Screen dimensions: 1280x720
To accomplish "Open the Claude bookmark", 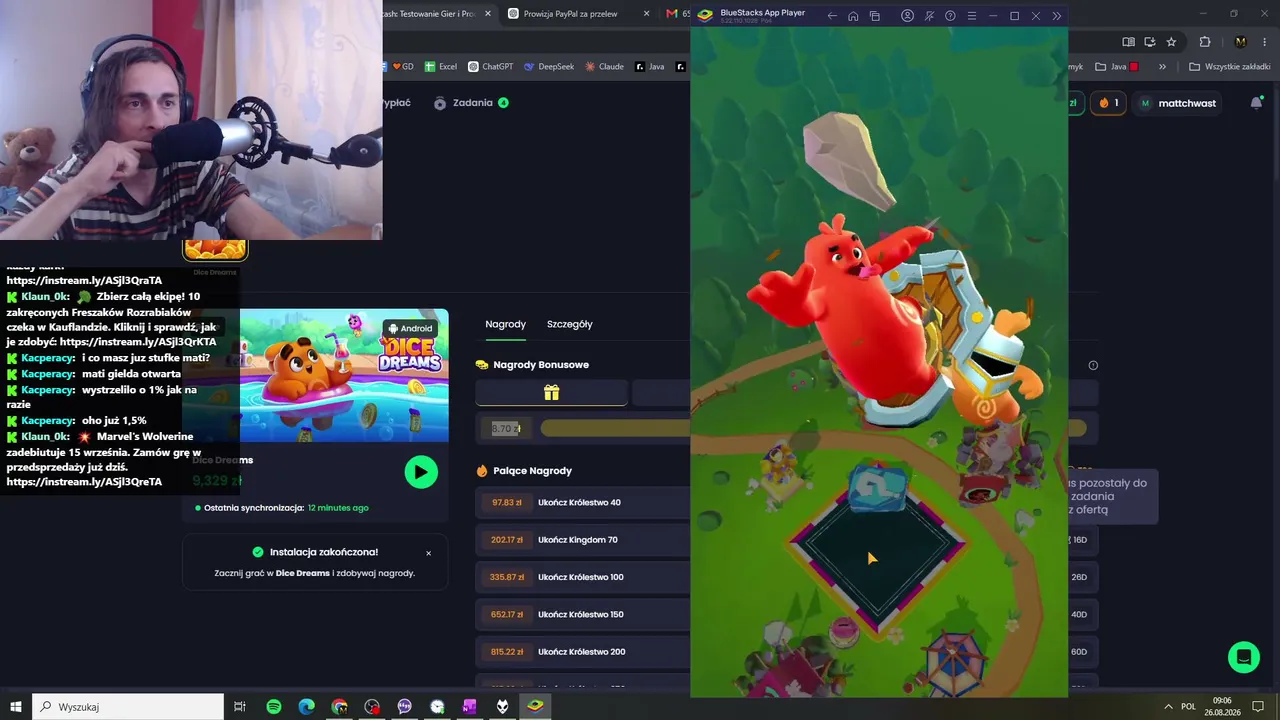I will (x=604, y=67).
